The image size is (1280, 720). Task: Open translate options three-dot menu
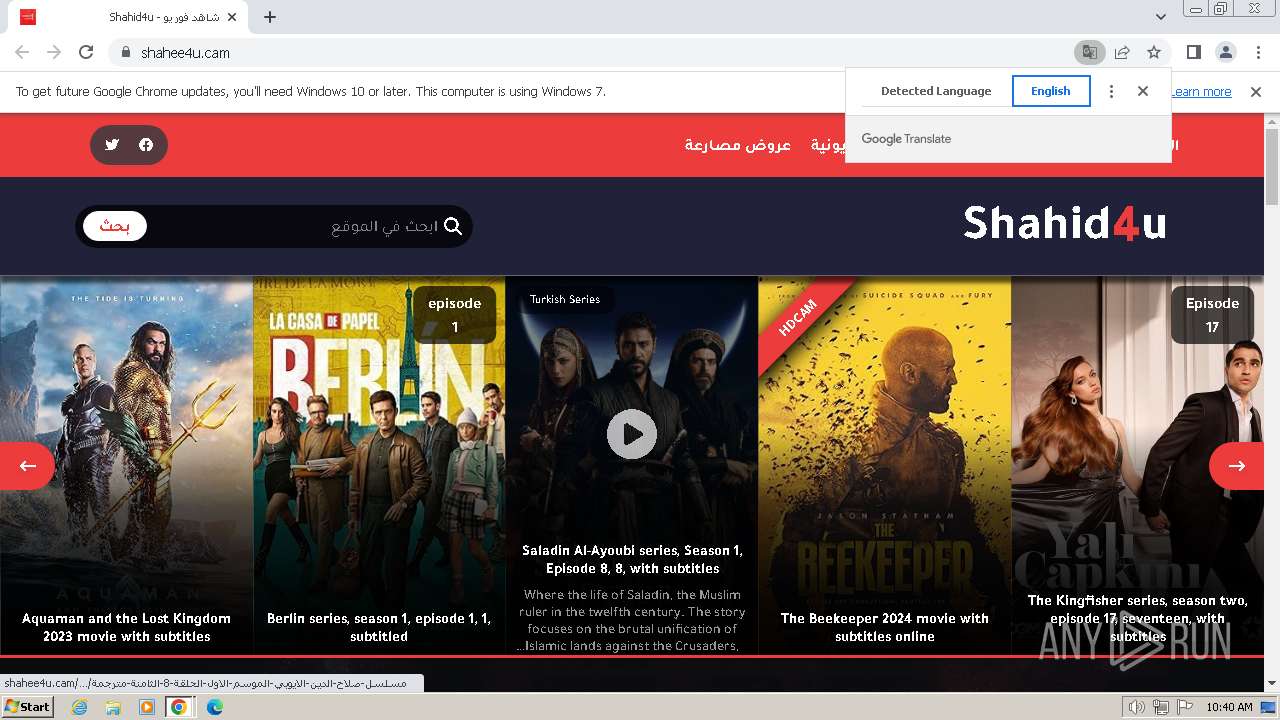point(1111,91)
